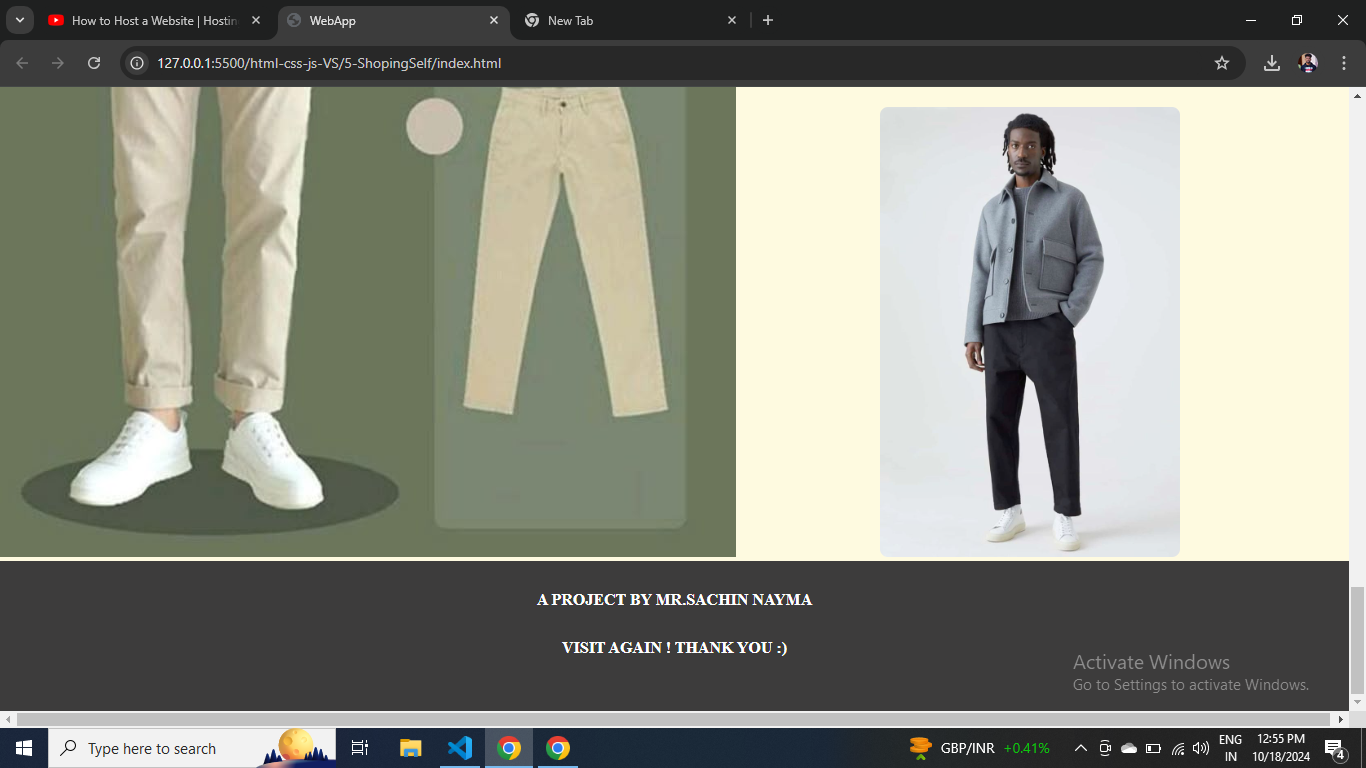Select the WebApp tab
The image size is (1366, 768).
393,20
